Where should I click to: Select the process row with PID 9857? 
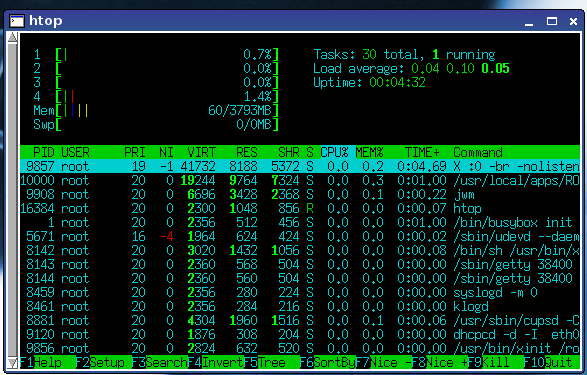point(300,166)
